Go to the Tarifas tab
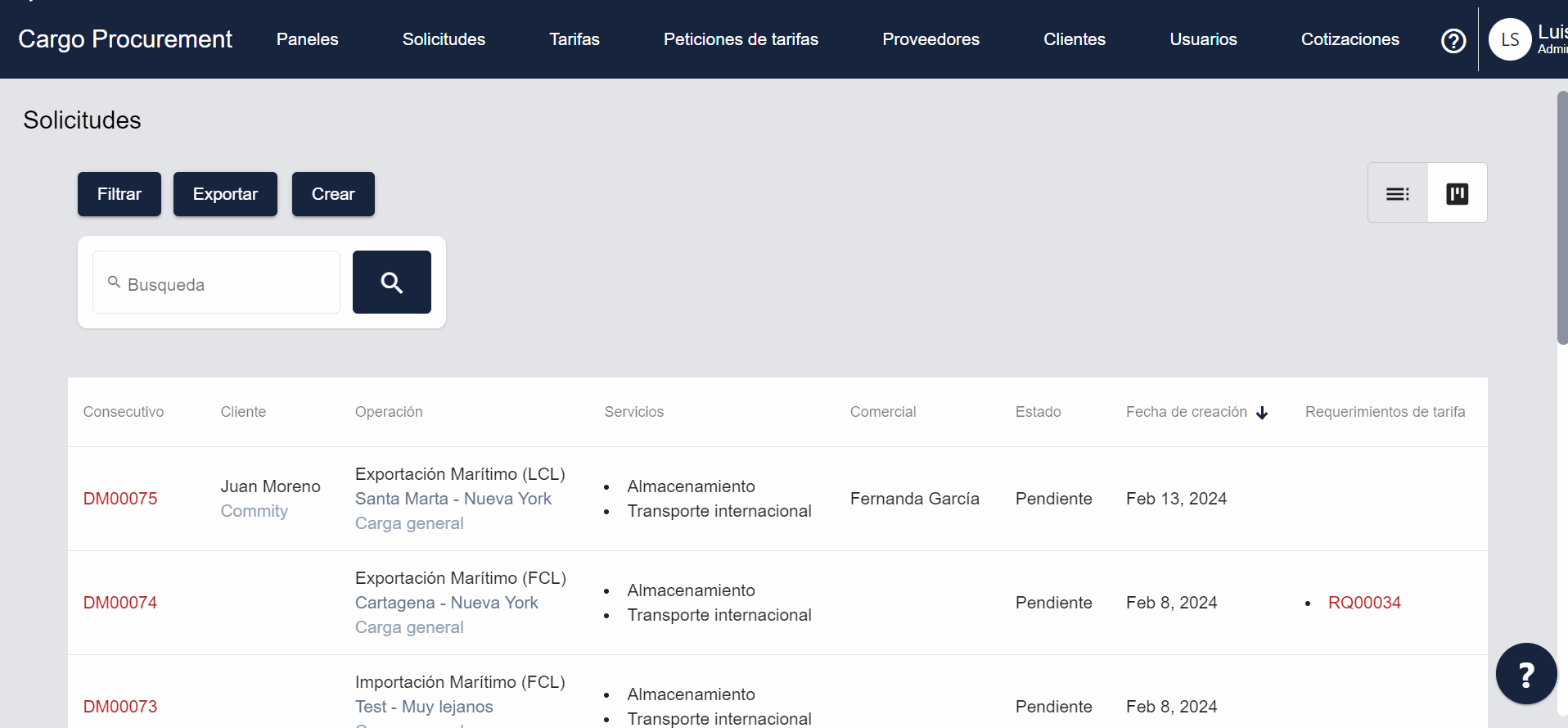This screenshot has width=1568, height=728. tap(574, 39)
